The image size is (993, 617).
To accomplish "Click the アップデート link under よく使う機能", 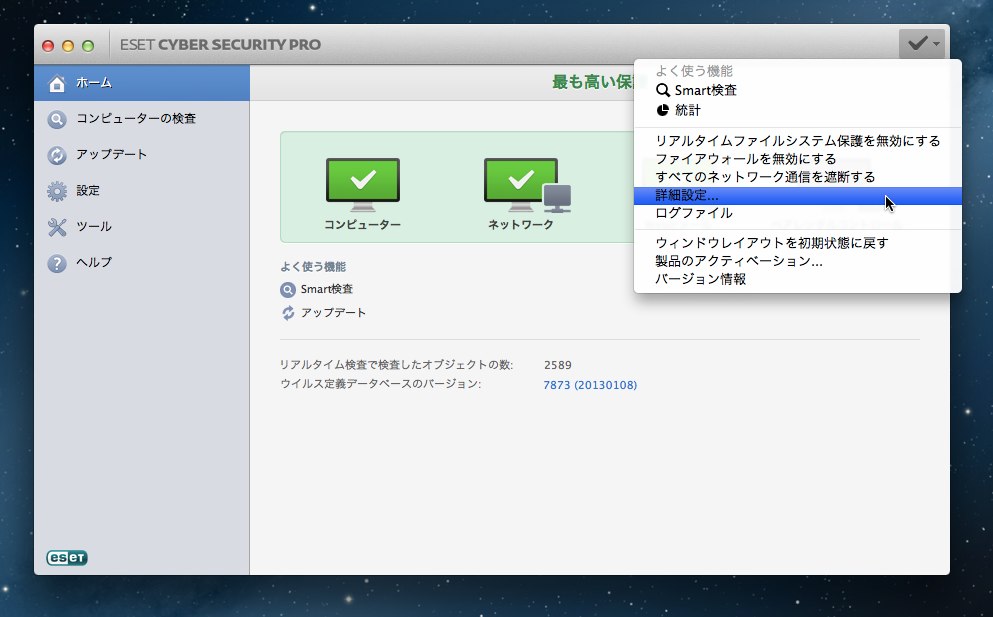I will point(333,313).
